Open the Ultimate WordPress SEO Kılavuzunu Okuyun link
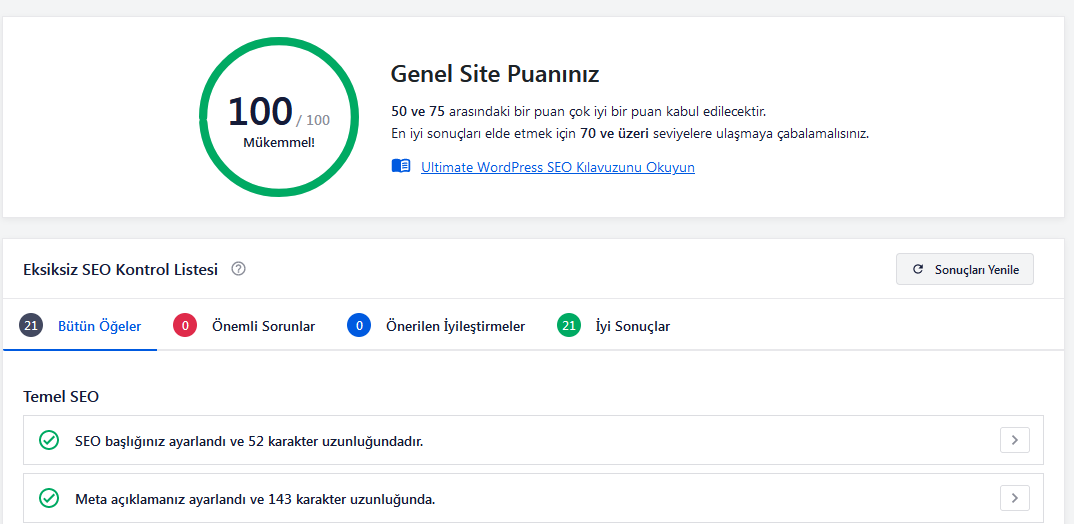1074x524 pixels. [558, 167]
